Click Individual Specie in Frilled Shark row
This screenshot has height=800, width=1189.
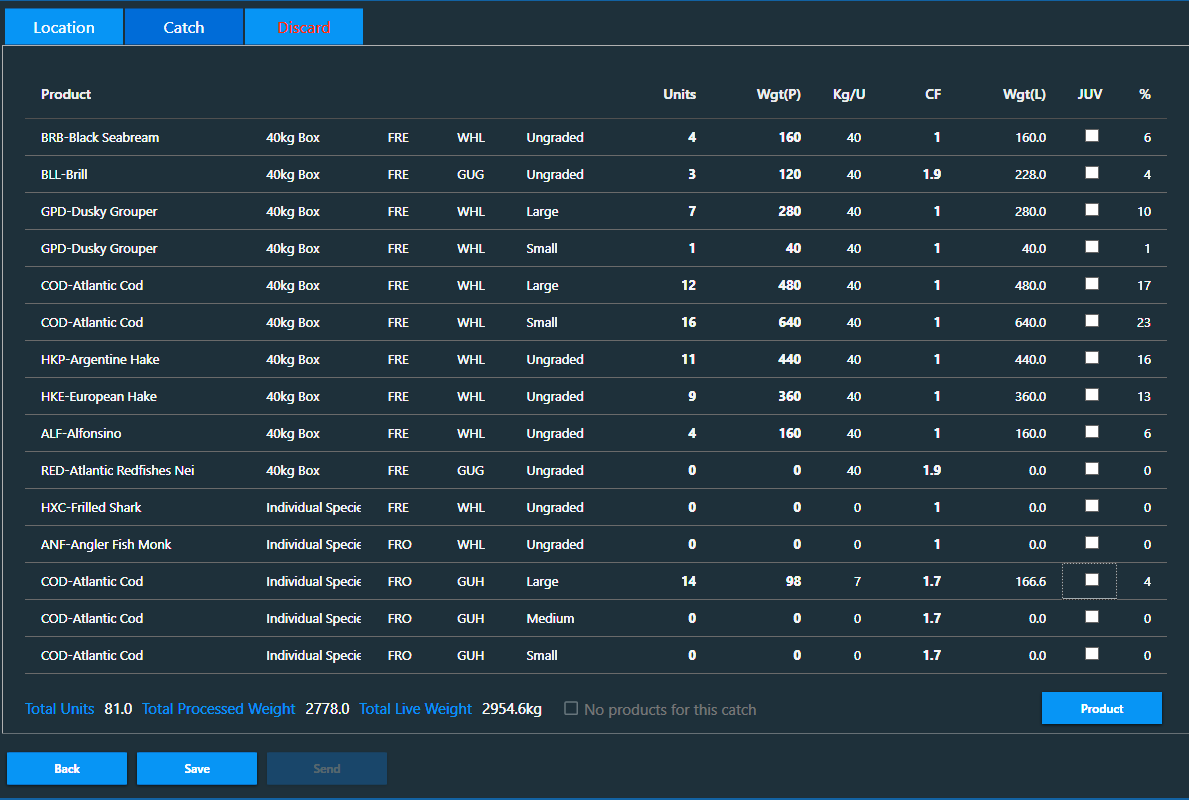pos(313,507)
